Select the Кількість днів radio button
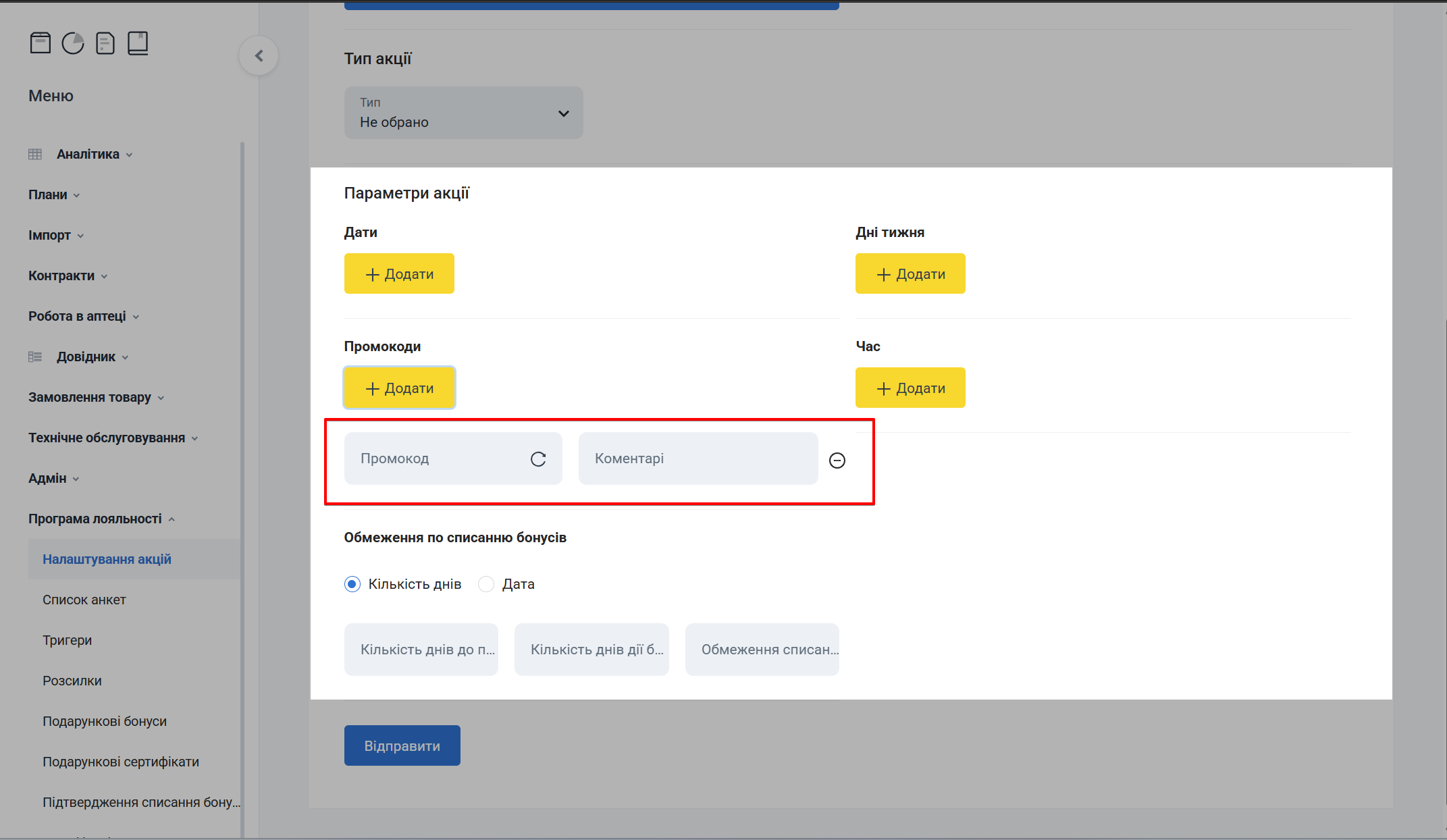Screen dimensions: 1447x840 (352, 584)
